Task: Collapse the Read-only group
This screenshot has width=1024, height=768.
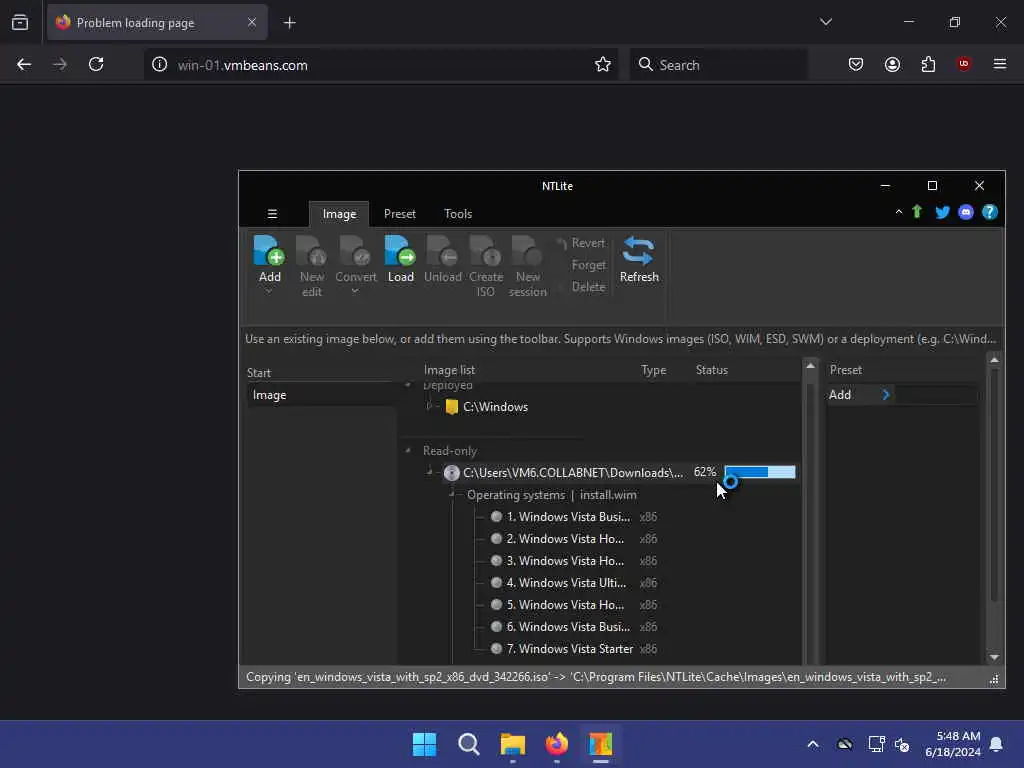Action: coord(408,451)
